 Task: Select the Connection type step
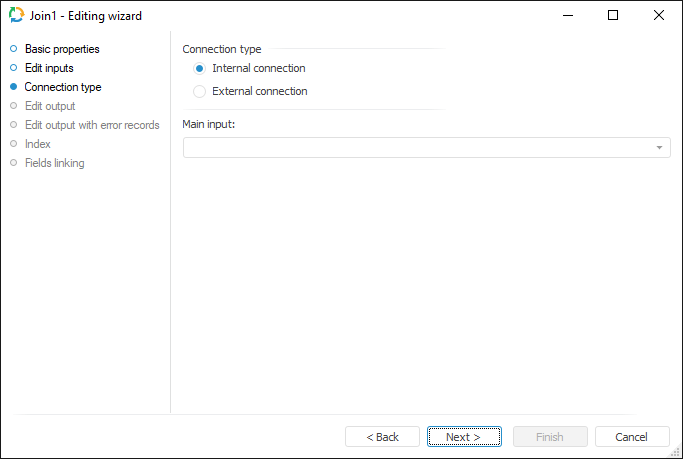point(62,87)
